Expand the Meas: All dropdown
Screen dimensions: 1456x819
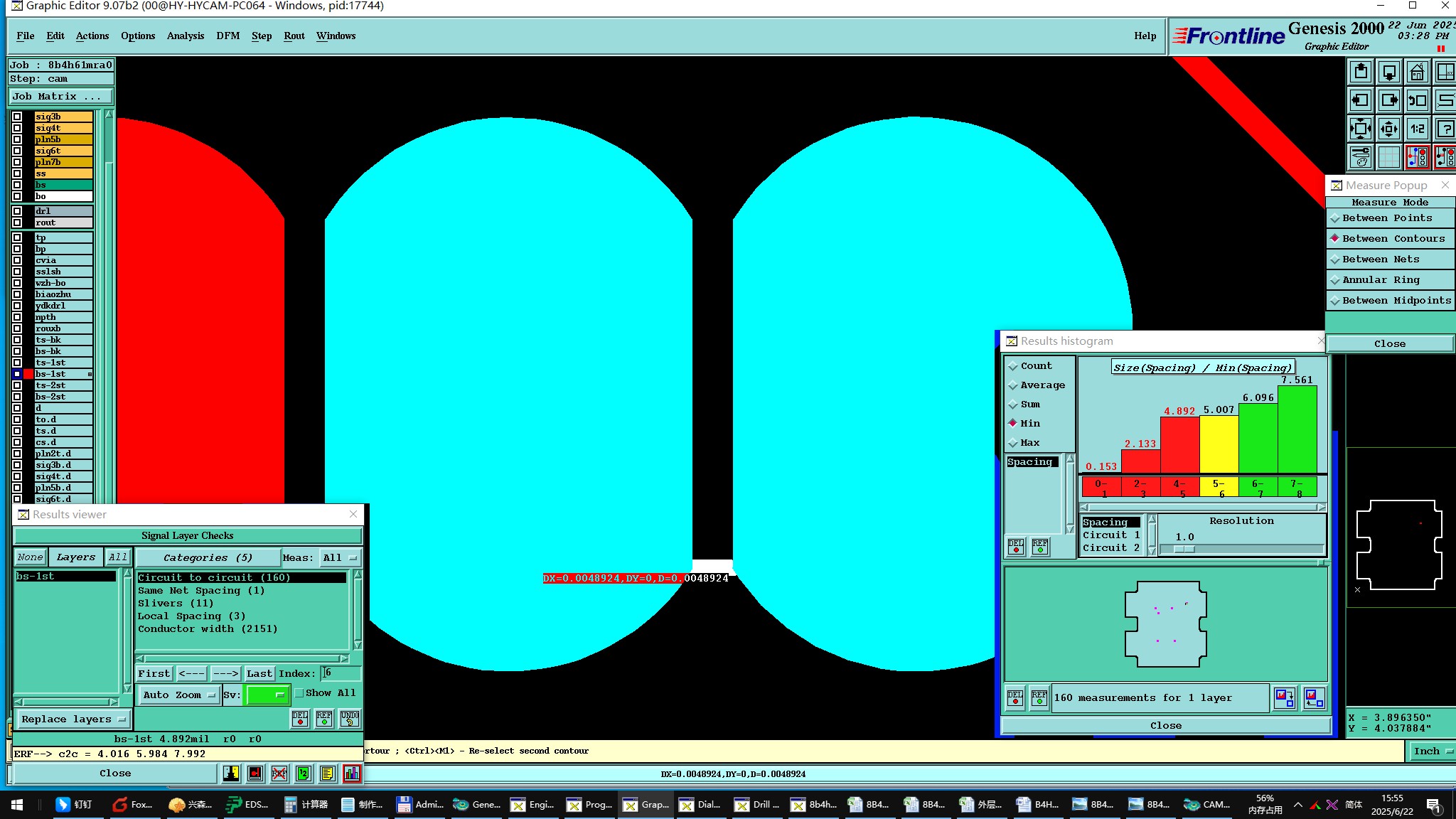tap(340, 558)
